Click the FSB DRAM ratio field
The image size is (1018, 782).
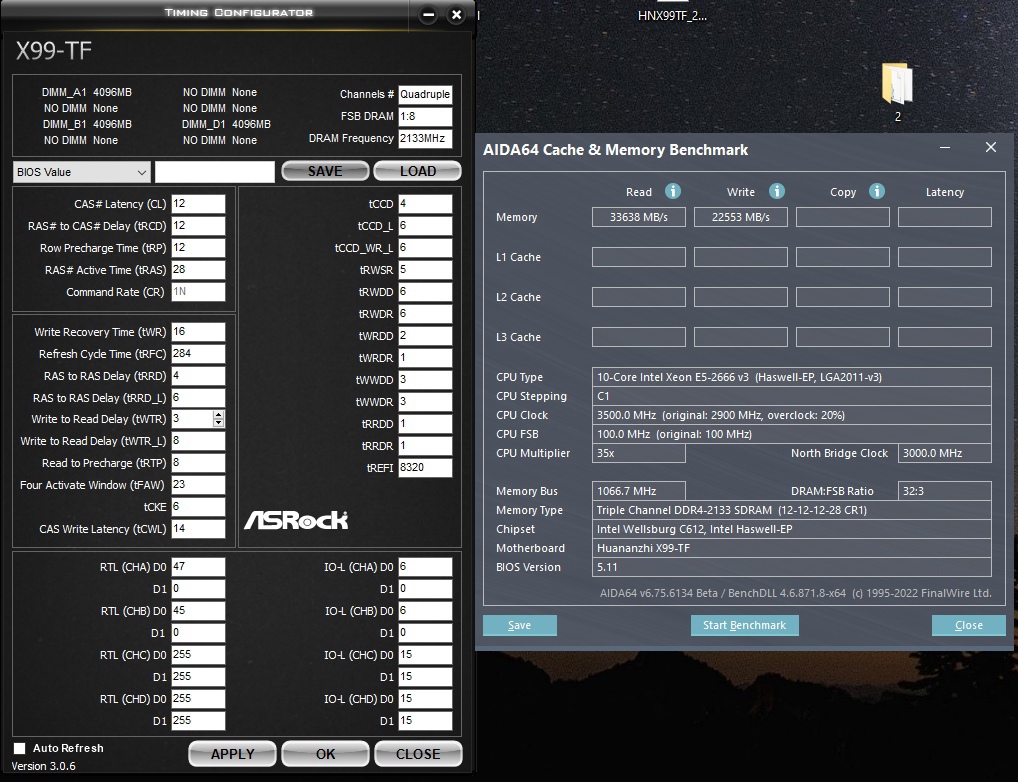point(425,116)
